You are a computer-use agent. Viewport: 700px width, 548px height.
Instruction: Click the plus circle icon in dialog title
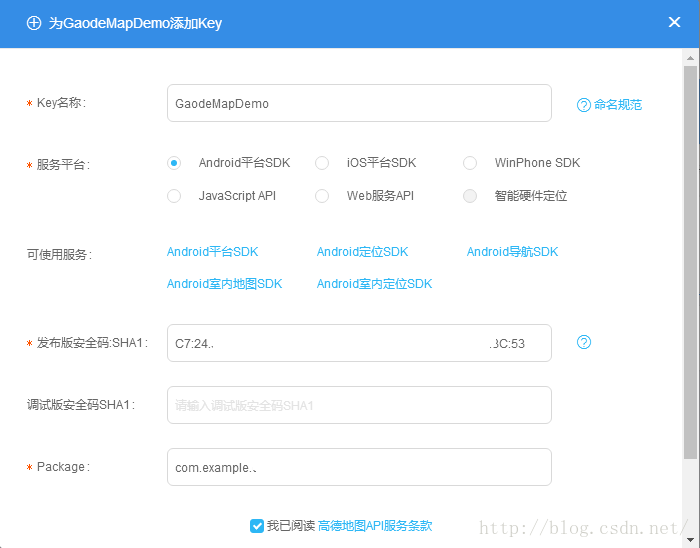click(34, 23)
